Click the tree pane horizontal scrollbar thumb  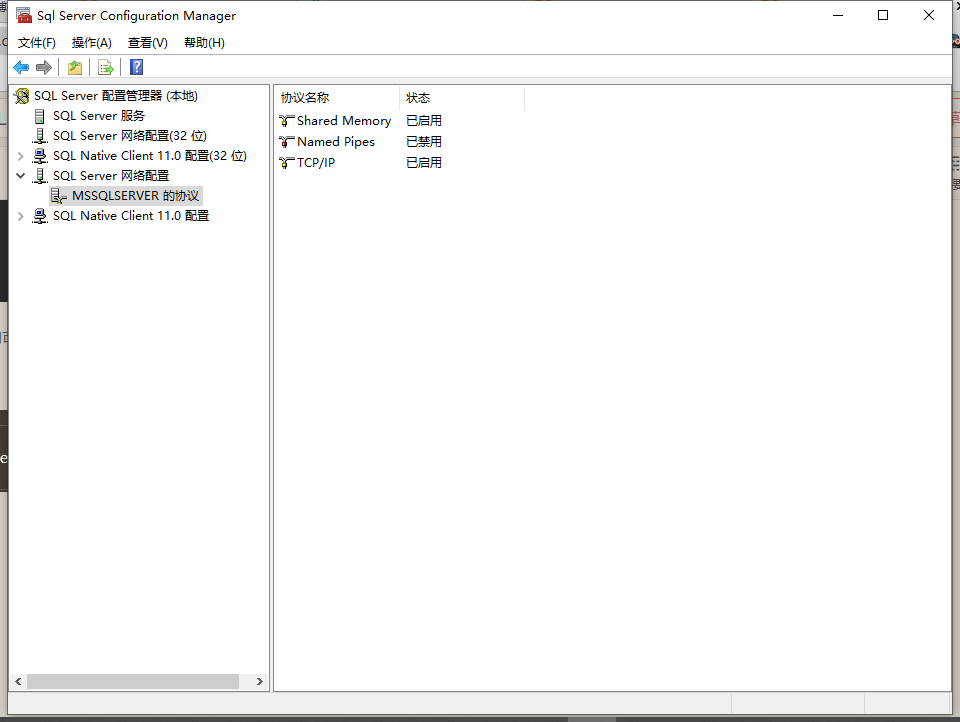pyautogui.click(x=133, y=682)
